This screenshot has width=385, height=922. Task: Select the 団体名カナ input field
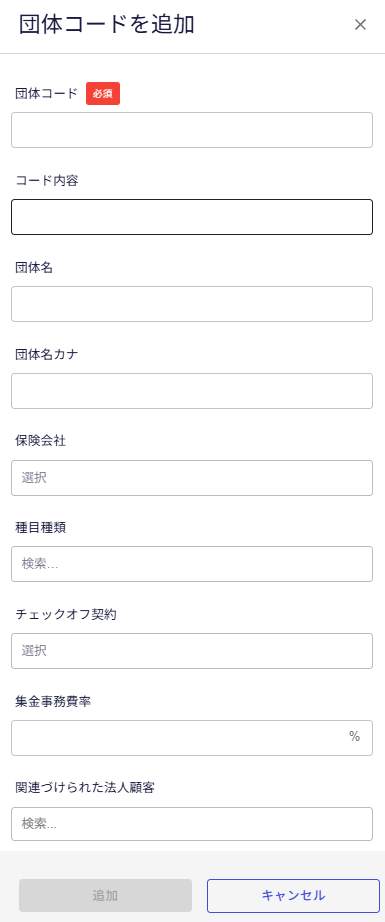[x=192, y=391]
